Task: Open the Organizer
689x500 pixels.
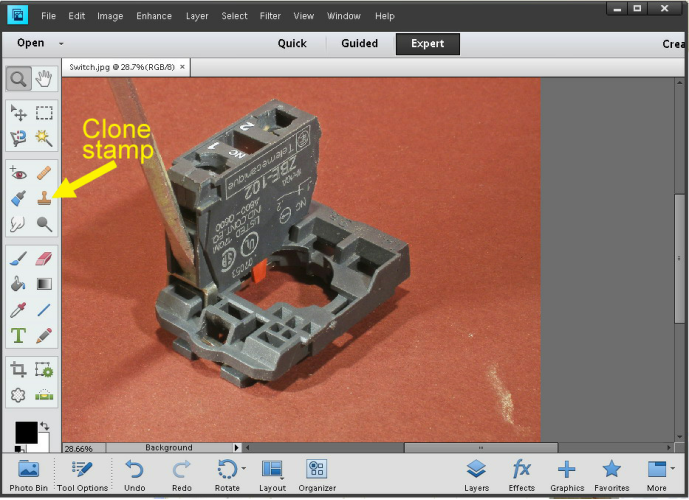Action: coord(316,474)
